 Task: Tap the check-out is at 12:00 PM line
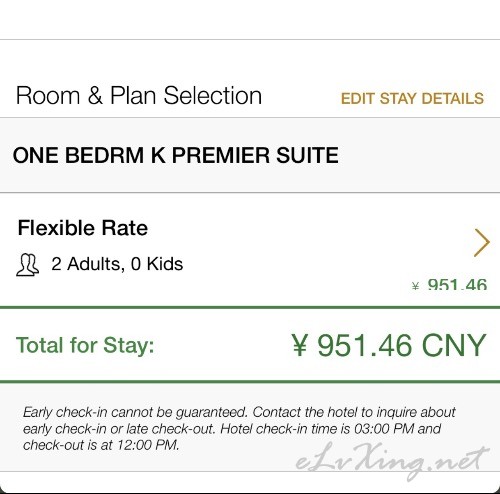point(101,445)
